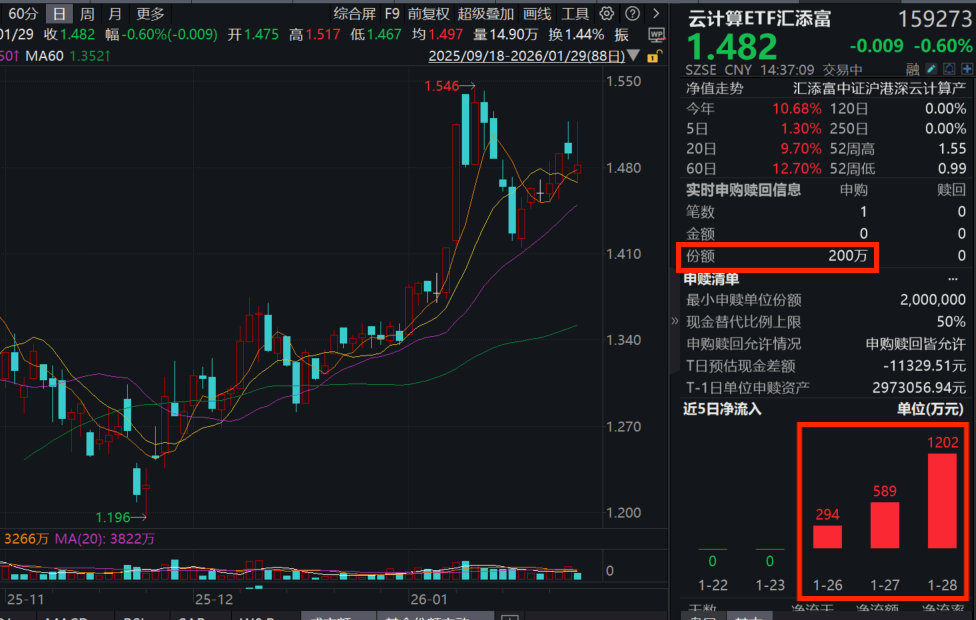Open the date range dropdown arrow

[x=633, y=56]
